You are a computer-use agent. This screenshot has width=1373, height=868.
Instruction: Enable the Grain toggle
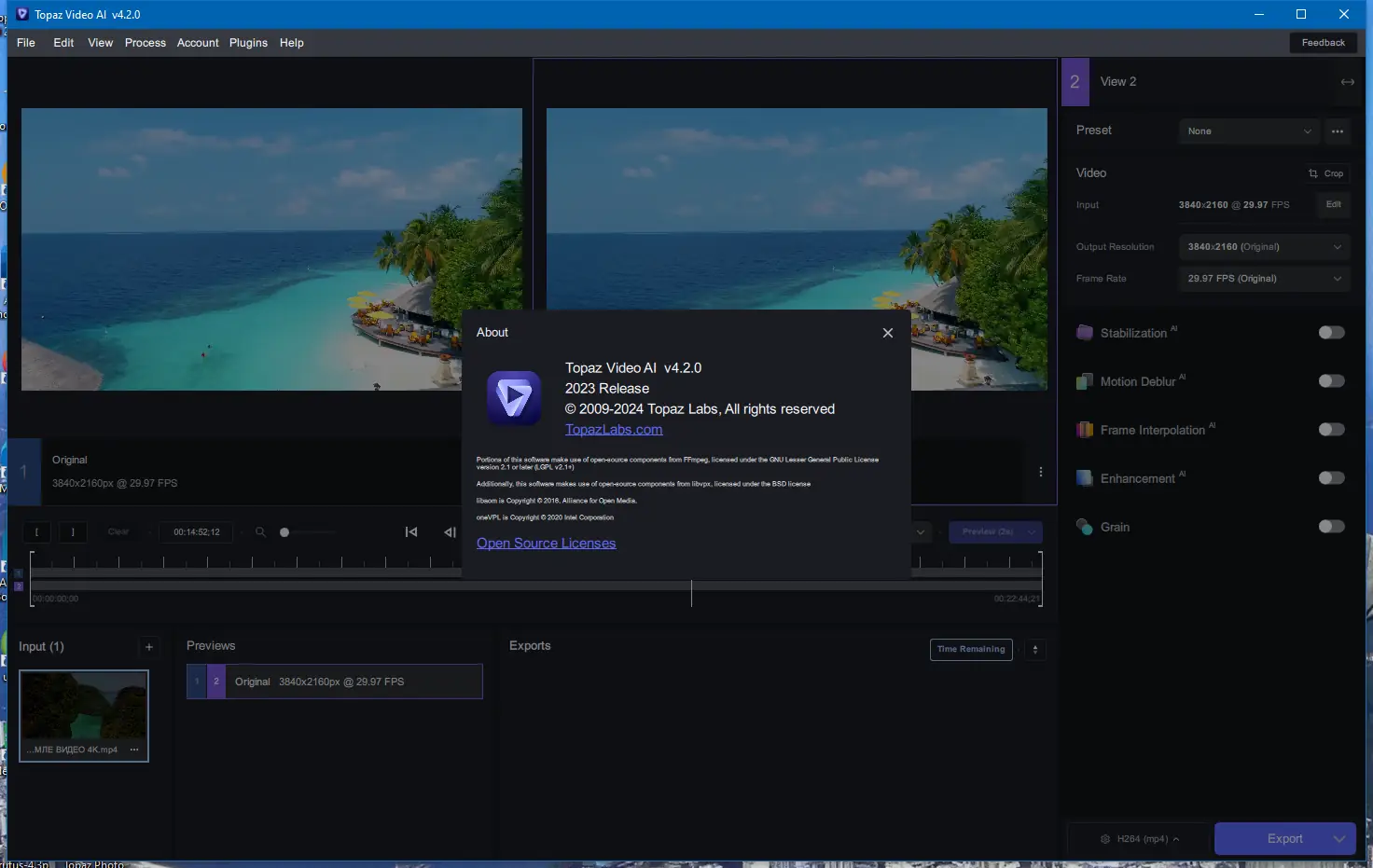pyautogui.click(x=1332, y=527)
